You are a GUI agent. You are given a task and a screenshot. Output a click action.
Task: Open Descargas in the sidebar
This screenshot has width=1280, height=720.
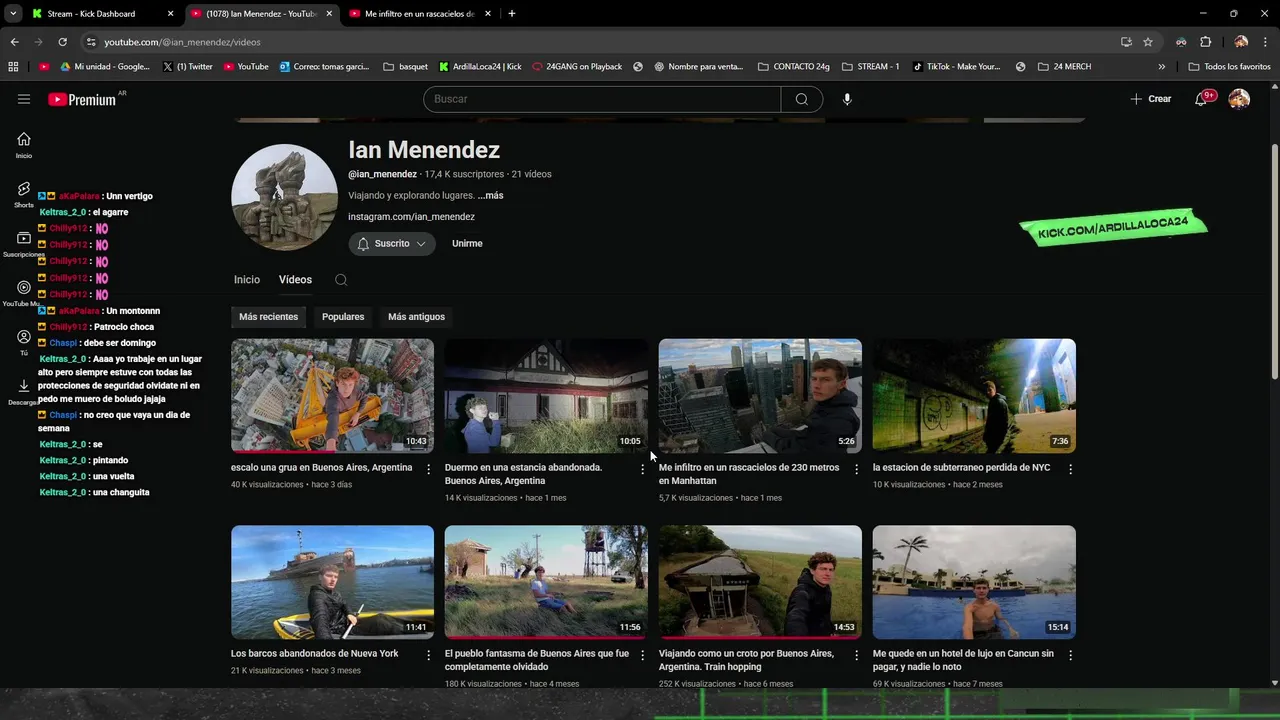pos(24,392)
